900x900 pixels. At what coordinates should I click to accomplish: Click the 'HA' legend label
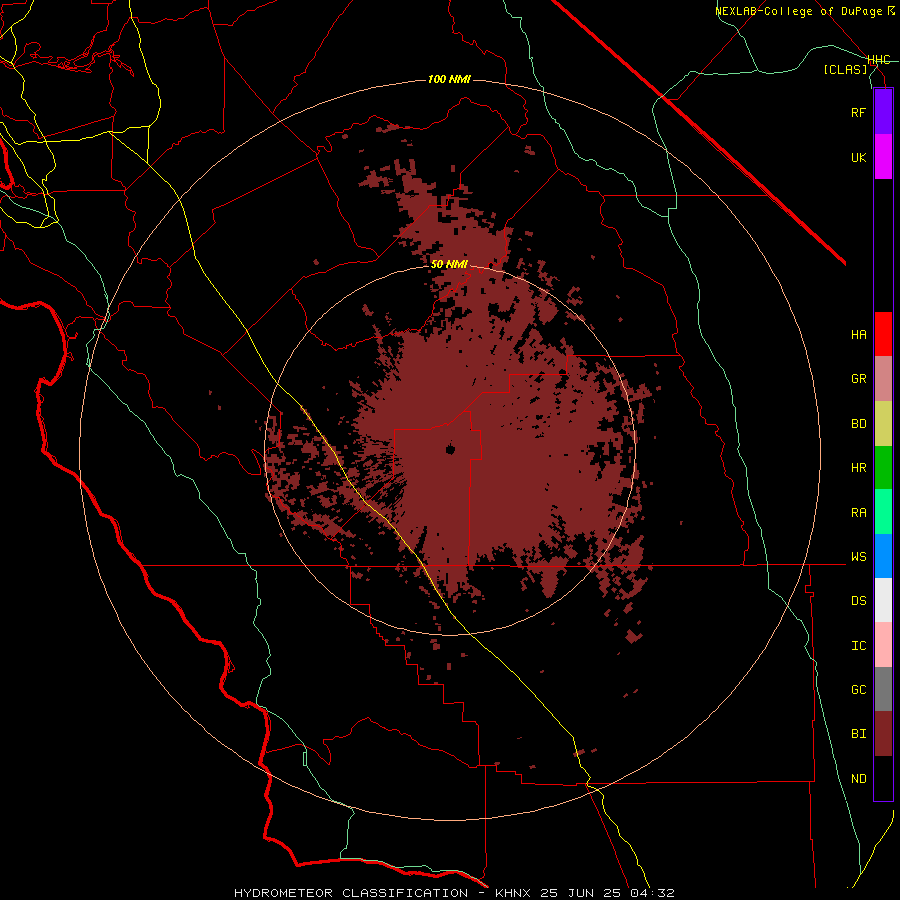click(x=858, y=335)
